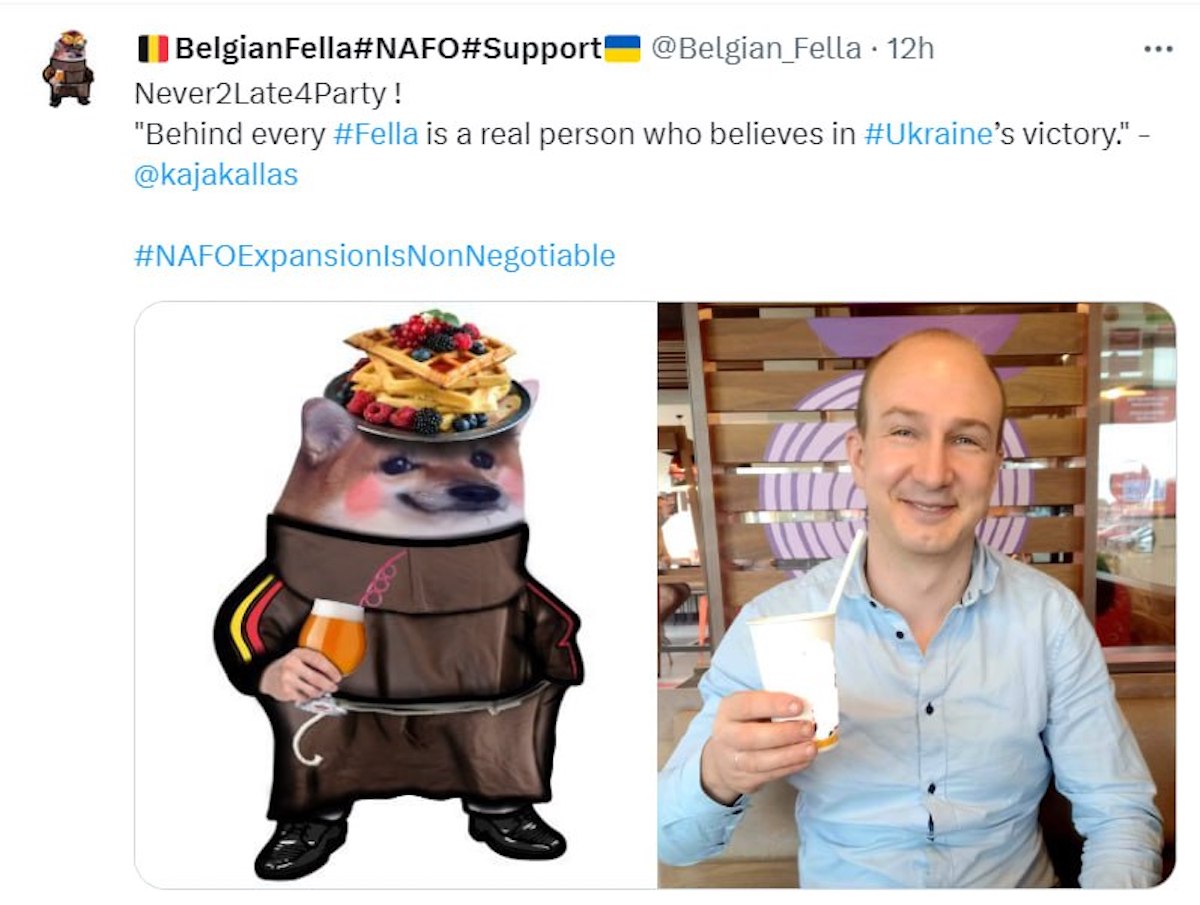The width and height of the screenshot is (1200, 905).
Task: Click the Ukrainian flag emoji after Support
Action: [x=623, y=48]
